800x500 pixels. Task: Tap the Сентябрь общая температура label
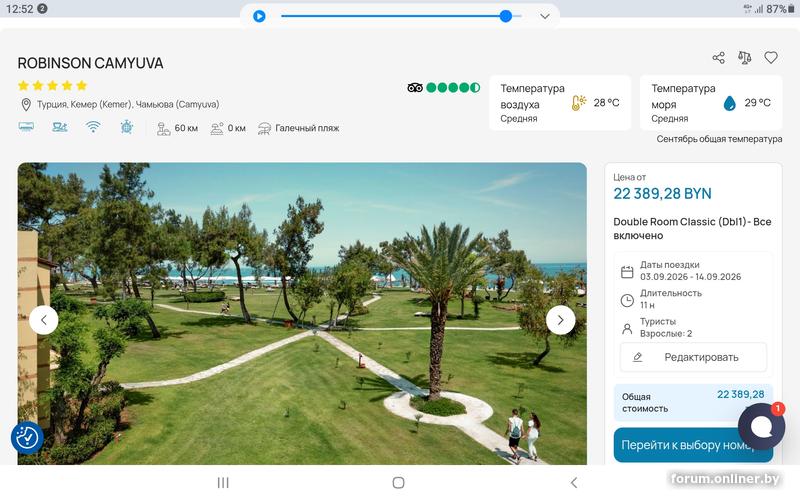click(x=719, y=139)
